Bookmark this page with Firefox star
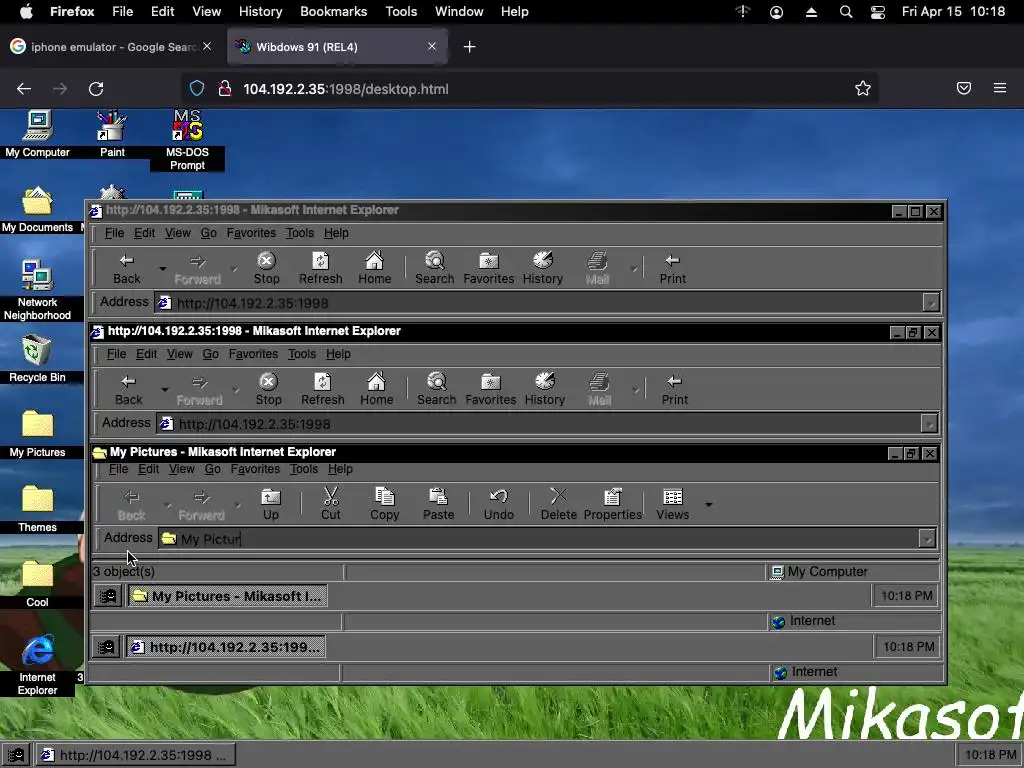1024x768 pixels. [x=863, y=89]
